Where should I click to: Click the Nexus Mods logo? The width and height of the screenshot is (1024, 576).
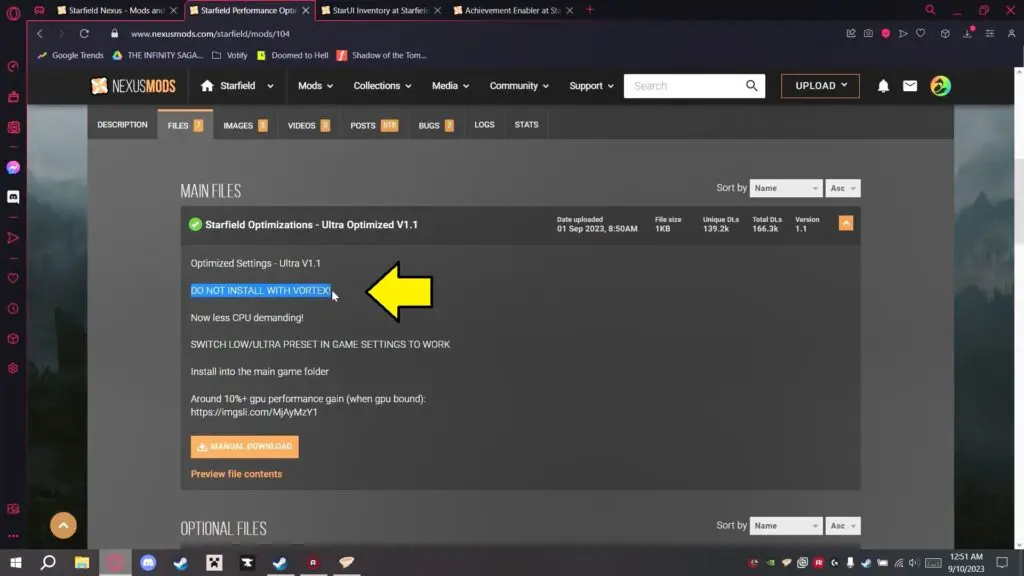(x=133, y=86)
